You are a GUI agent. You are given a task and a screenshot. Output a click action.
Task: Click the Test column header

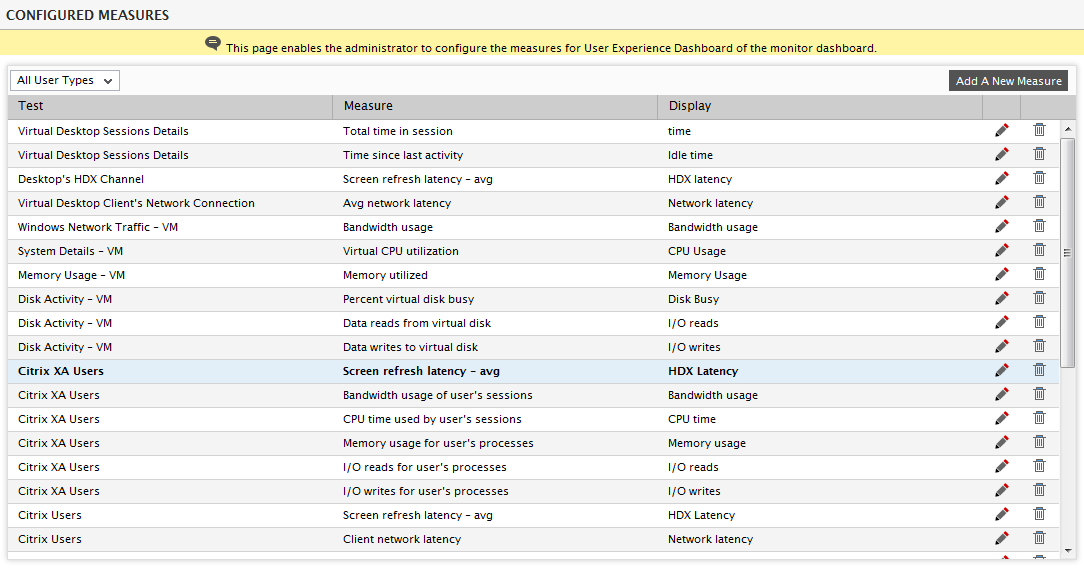tap(170, 106)
